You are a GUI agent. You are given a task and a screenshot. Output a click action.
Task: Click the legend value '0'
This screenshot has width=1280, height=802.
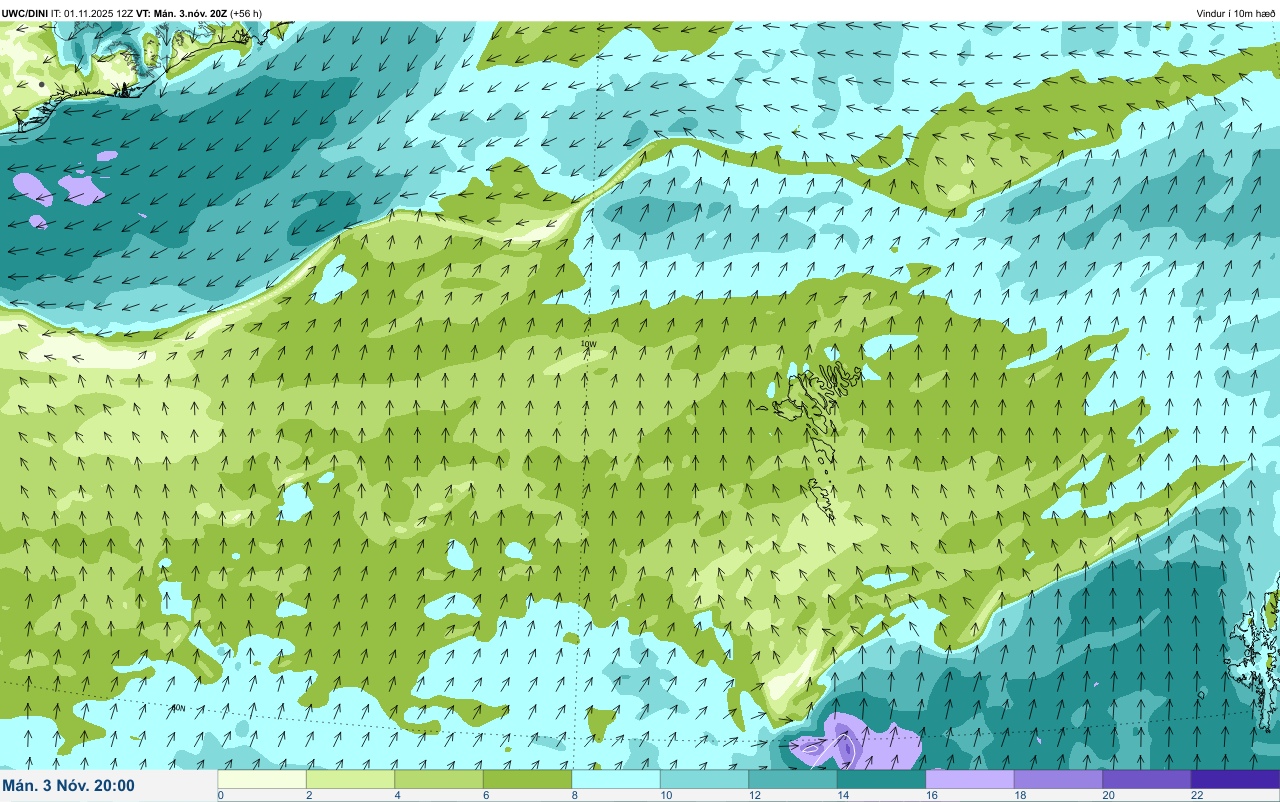[x=220, y=795]
